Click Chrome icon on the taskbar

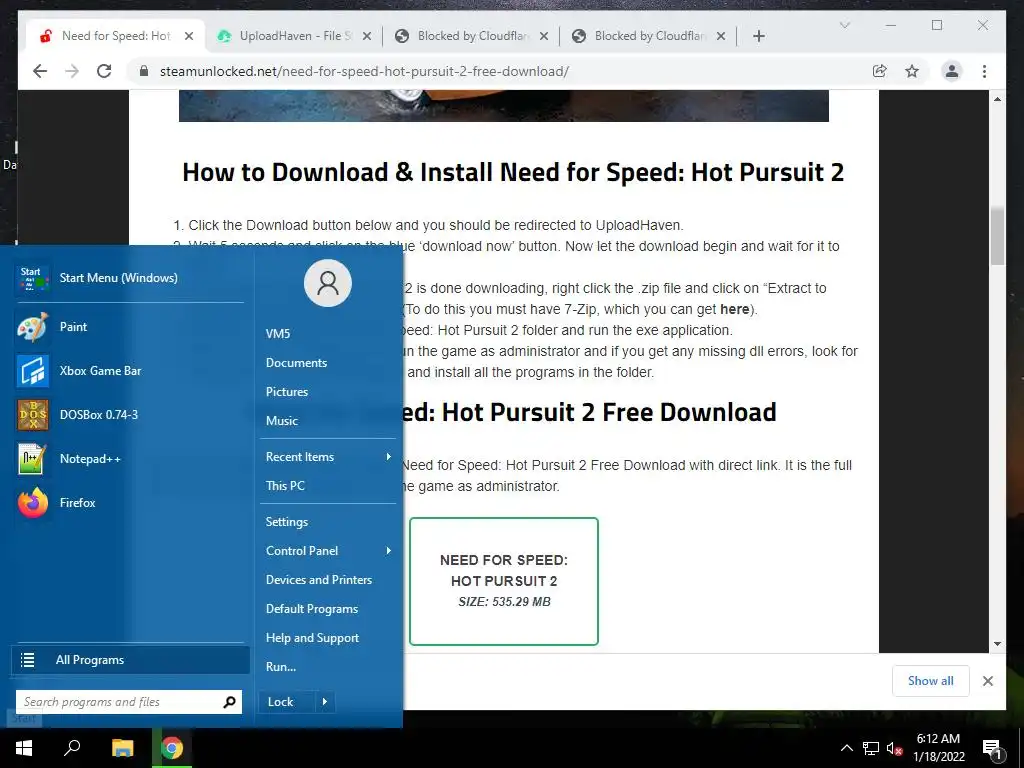click(172, 748)
